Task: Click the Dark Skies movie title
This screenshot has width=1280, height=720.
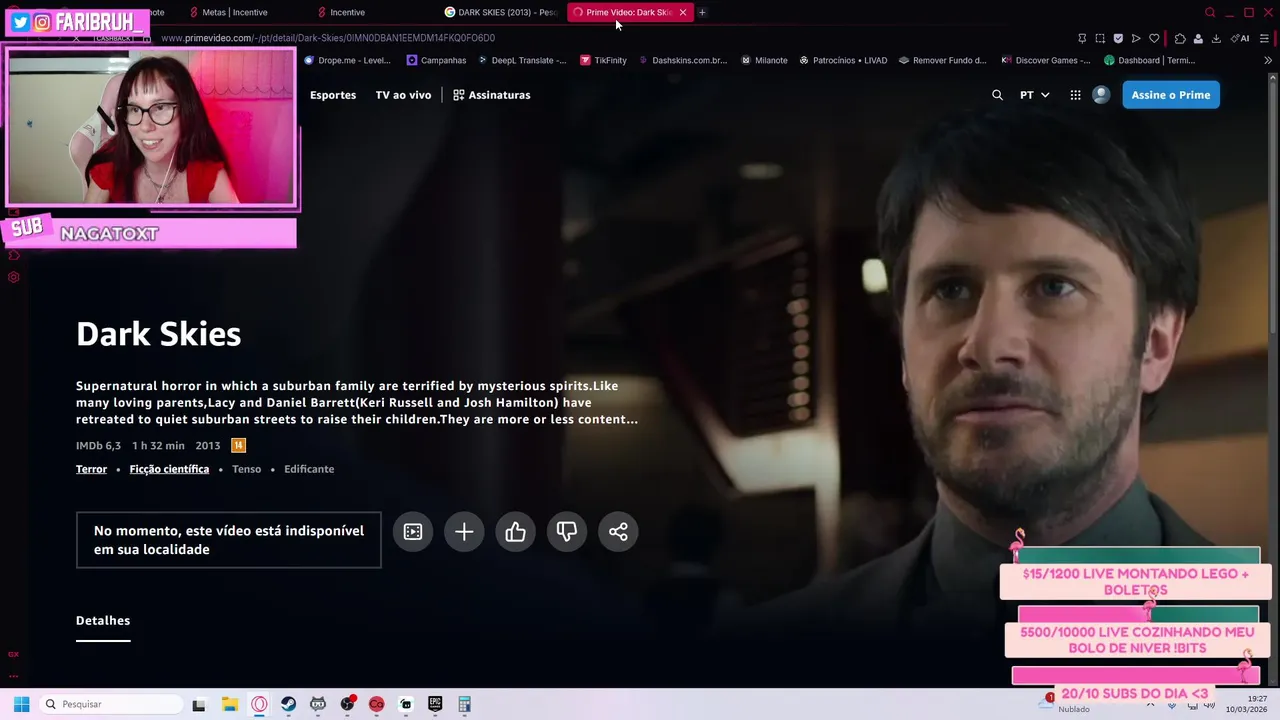Action: click(x=158, y=334)
